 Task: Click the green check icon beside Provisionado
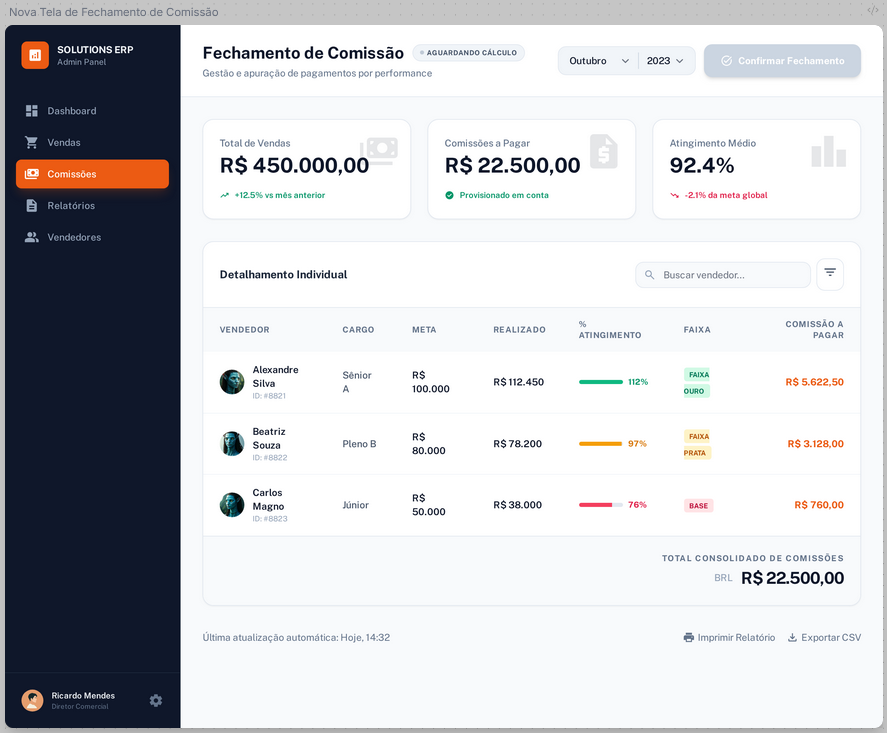[x=449, y=195]
